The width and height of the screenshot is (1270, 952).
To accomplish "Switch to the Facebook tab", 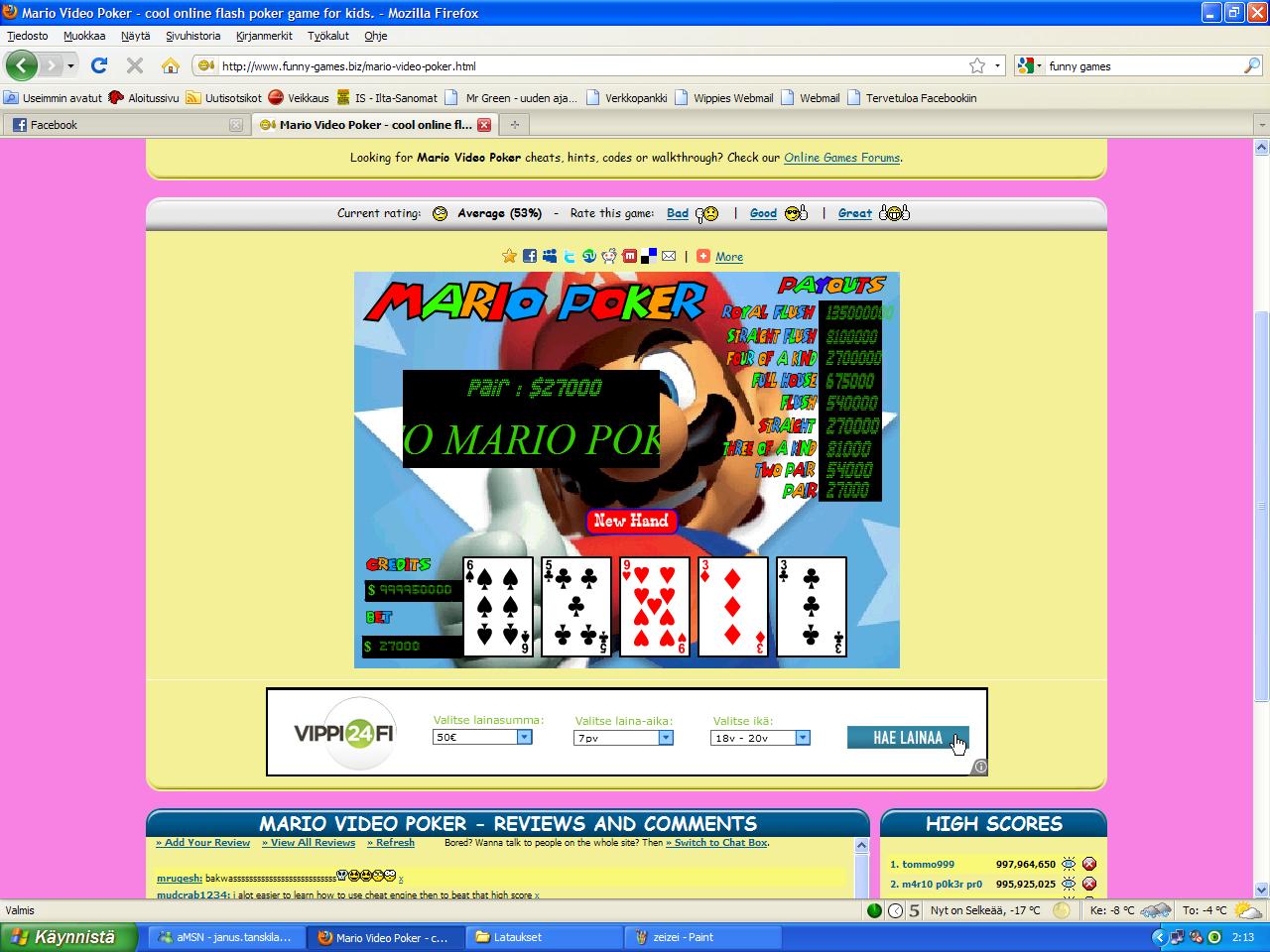I will (126, 125).
